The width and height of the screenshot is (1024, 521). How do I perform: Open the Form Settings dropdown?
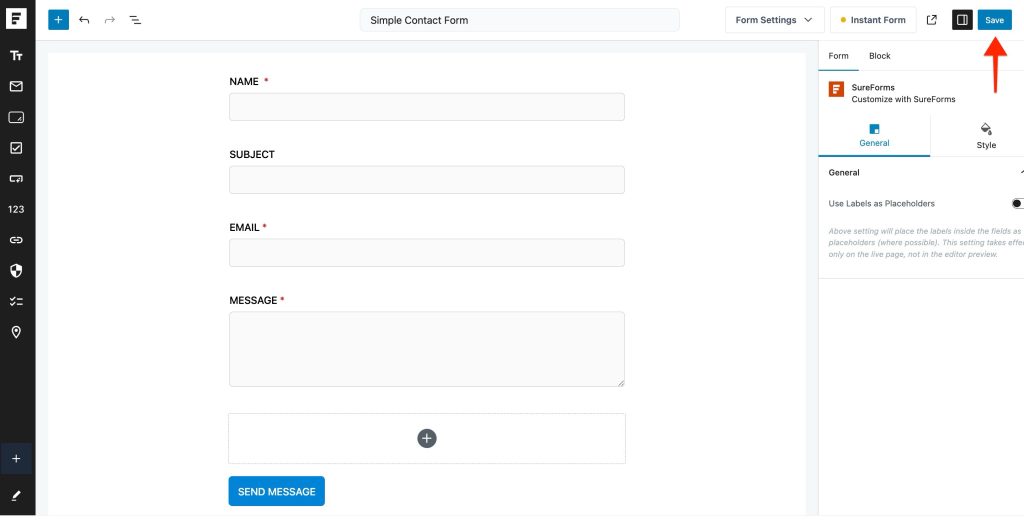click(x=774, y=20)
